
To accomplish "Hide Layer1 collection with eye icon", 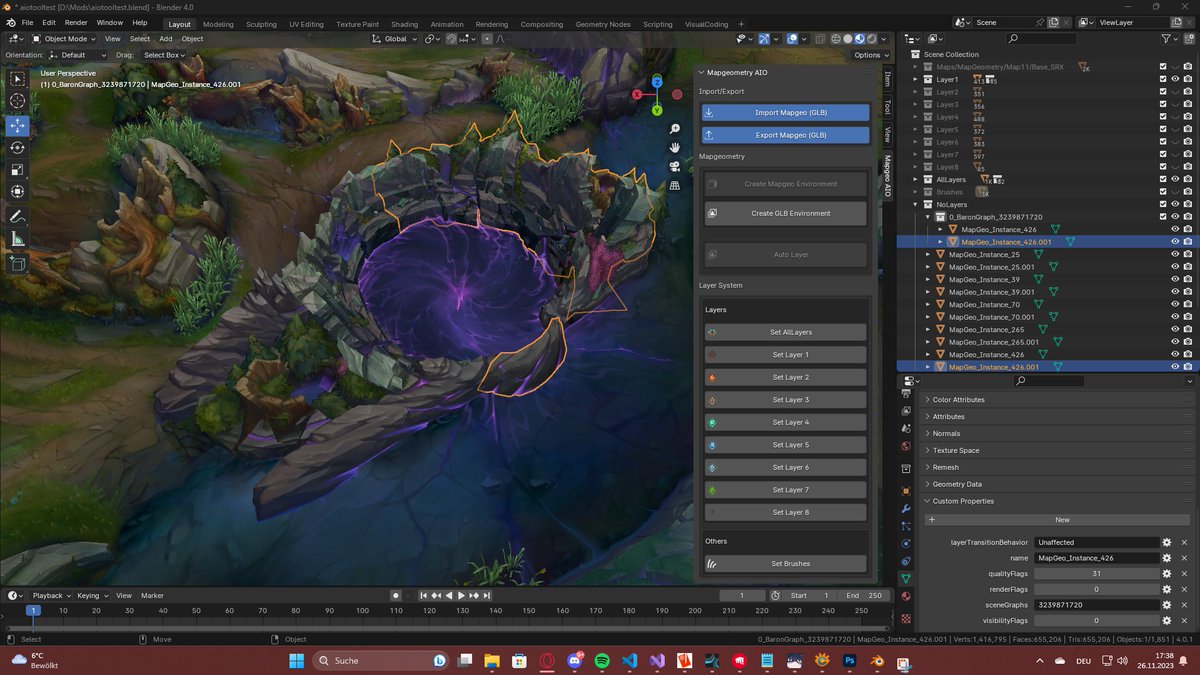I will [1175, 79].
